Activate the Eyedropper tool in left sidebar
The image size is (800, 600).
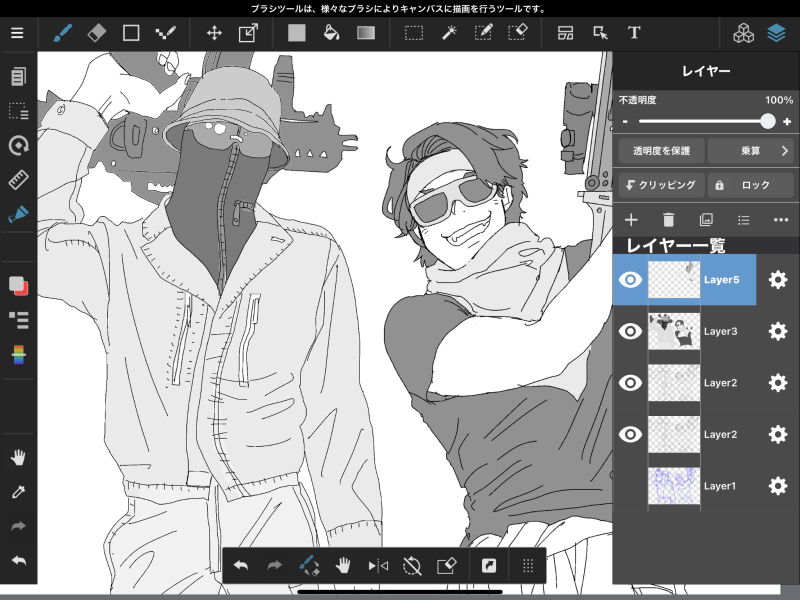[18, 491]
